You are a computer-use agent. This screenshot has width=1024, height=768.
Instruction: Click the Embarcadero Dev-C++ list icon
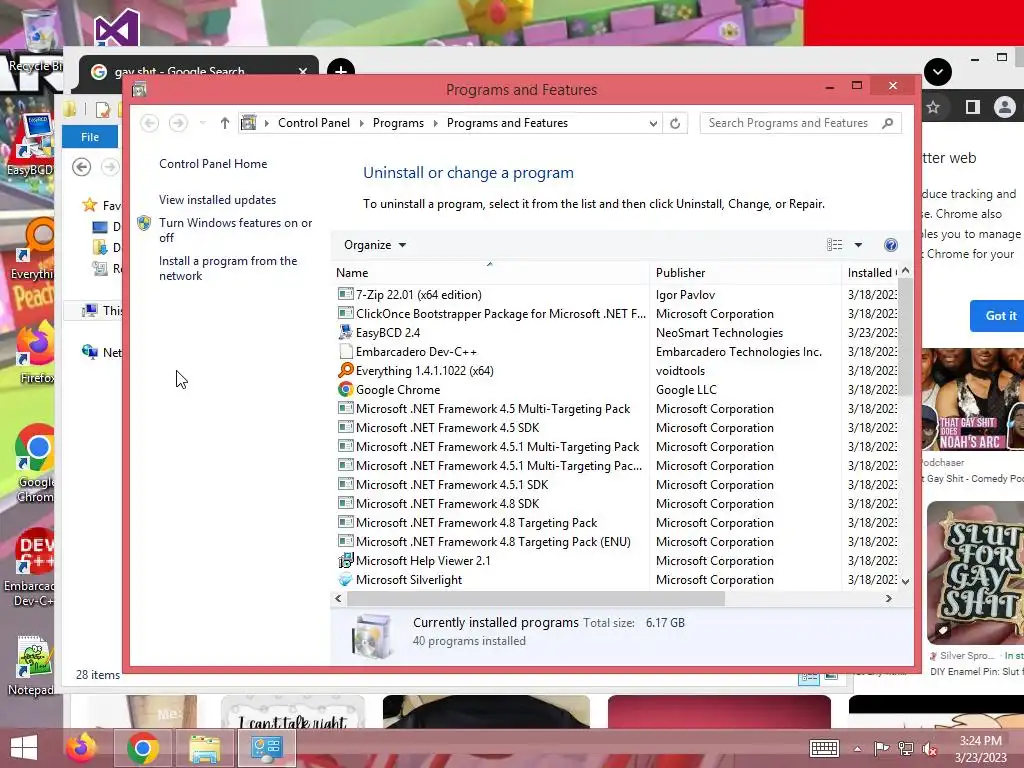coord(345,351)
